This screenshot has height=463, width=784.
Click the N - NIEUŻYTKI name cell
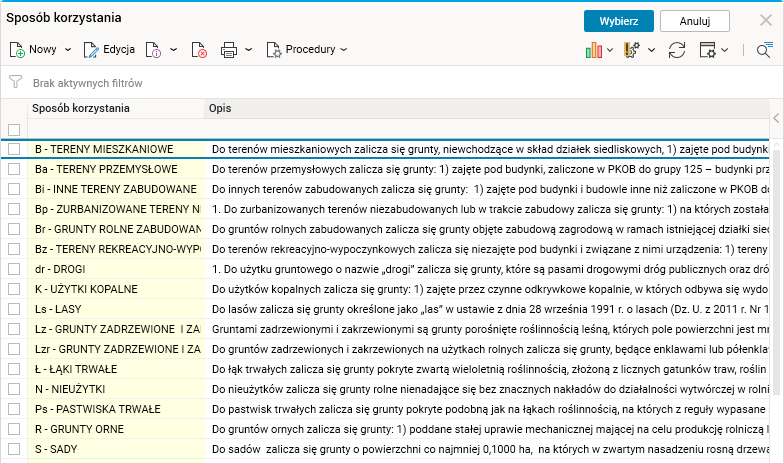coord(116,389)
